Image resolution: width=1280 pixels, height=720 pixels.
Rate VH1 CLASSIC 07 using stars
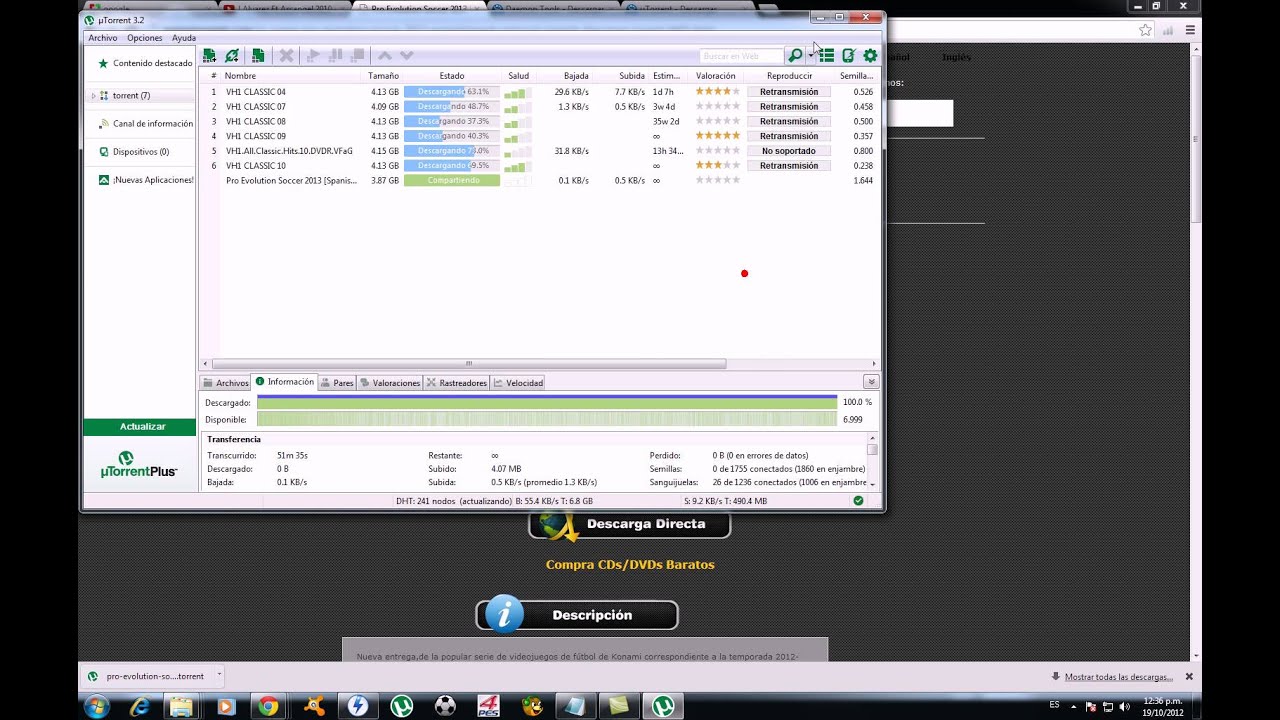tap(718, 107)
